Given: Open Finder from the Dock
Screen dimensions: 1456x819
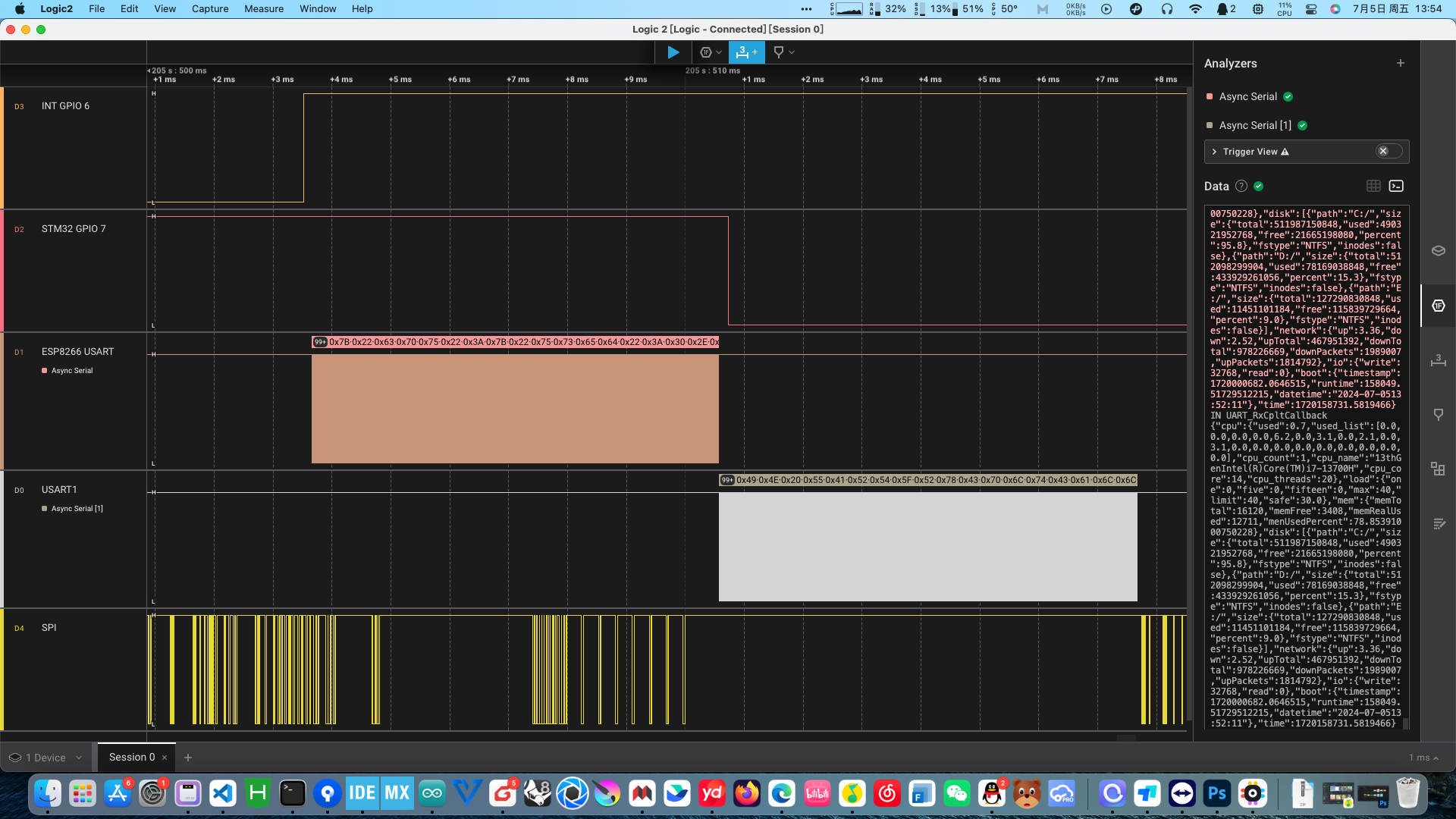Looking at the screenshot, I should pos(48,794).
